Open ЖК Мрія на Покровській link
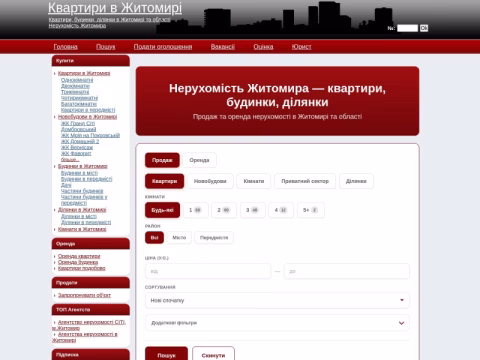Screen dimensions: 480x360 coord(90,135)
